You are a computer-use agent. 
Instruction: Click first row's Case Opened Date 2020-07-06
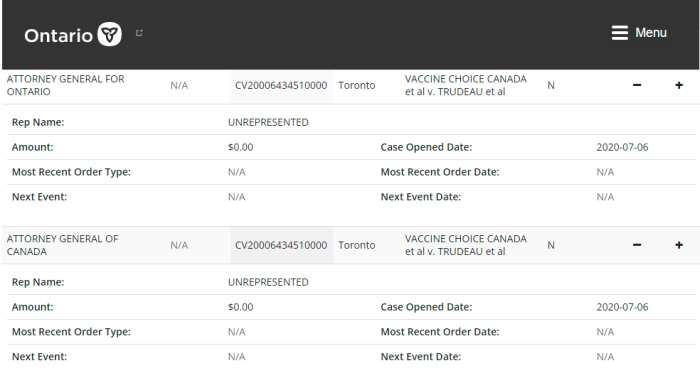click(x=622, y=147)
